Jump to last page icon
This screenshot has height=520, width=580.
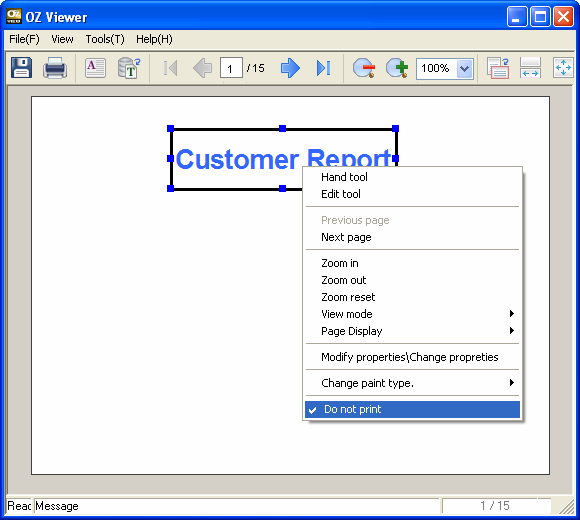(323, 68)
